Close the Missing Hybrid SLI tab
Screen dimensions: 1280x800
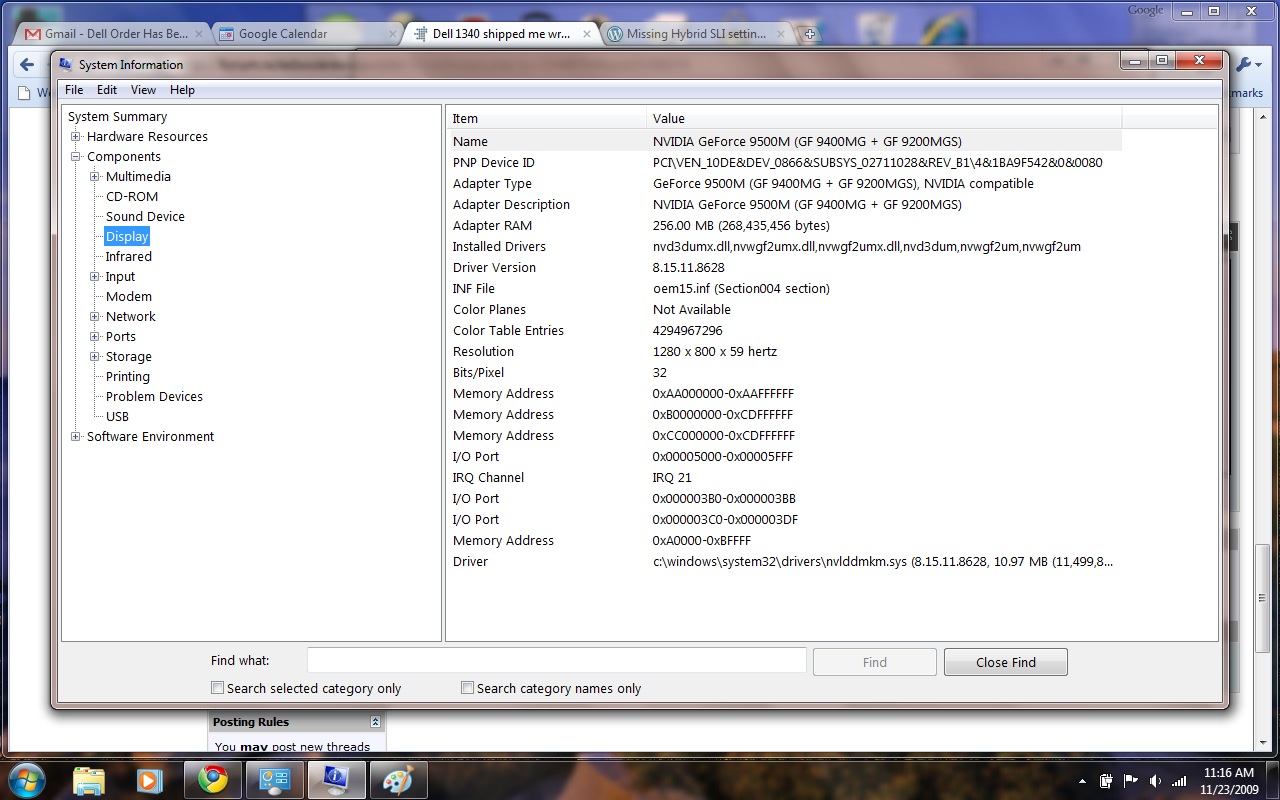pos(780,34)
